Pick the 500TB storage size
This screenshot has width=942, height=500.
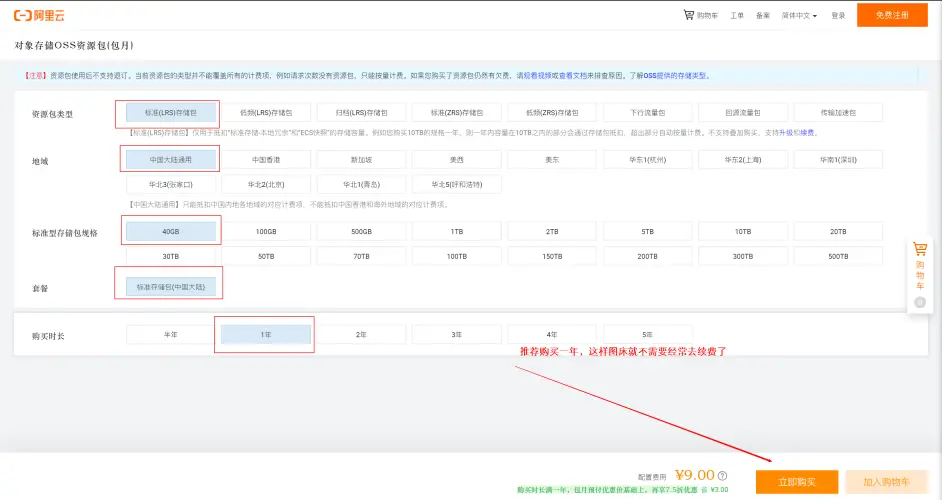tap(838, 256)
